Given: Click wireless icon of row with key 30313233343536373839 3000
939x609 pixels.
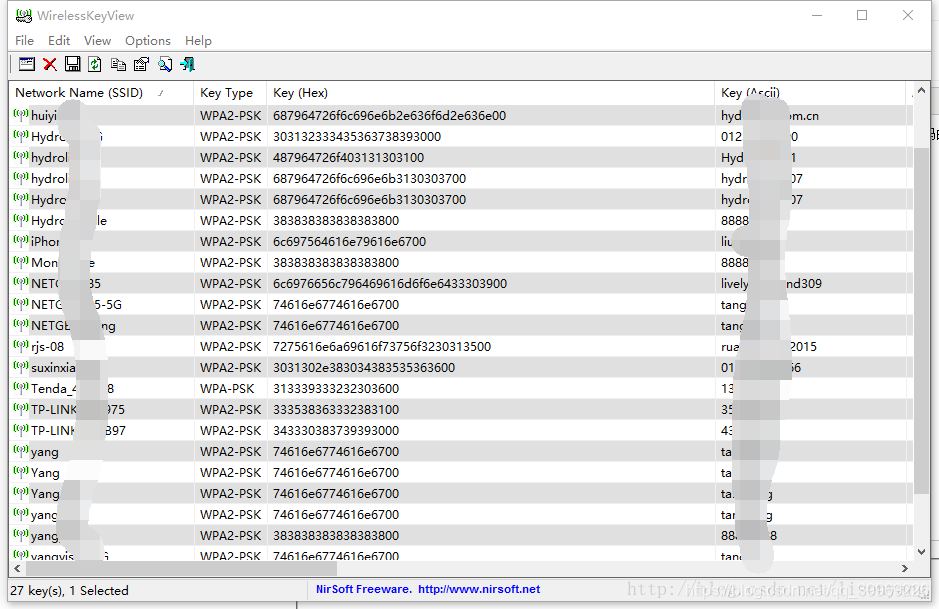Looking at the screenshot, I should click(21, 137).
